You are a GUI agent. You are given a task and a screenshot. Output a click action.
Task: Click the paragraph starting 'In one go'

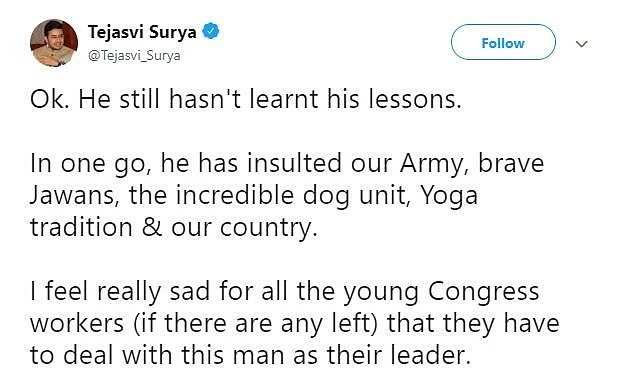[x=287, y=195]
